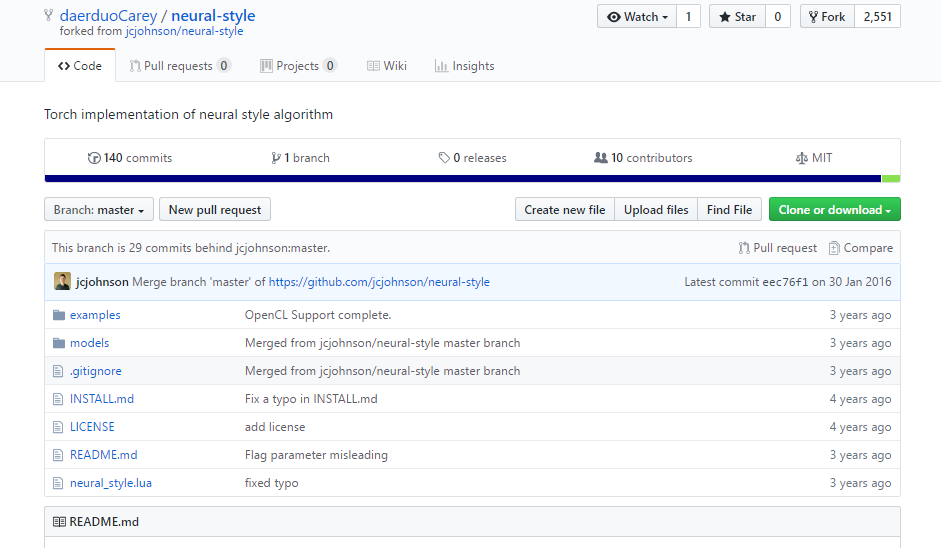
Task: Open daerduoCarey profile link
Action: [109, 16]
